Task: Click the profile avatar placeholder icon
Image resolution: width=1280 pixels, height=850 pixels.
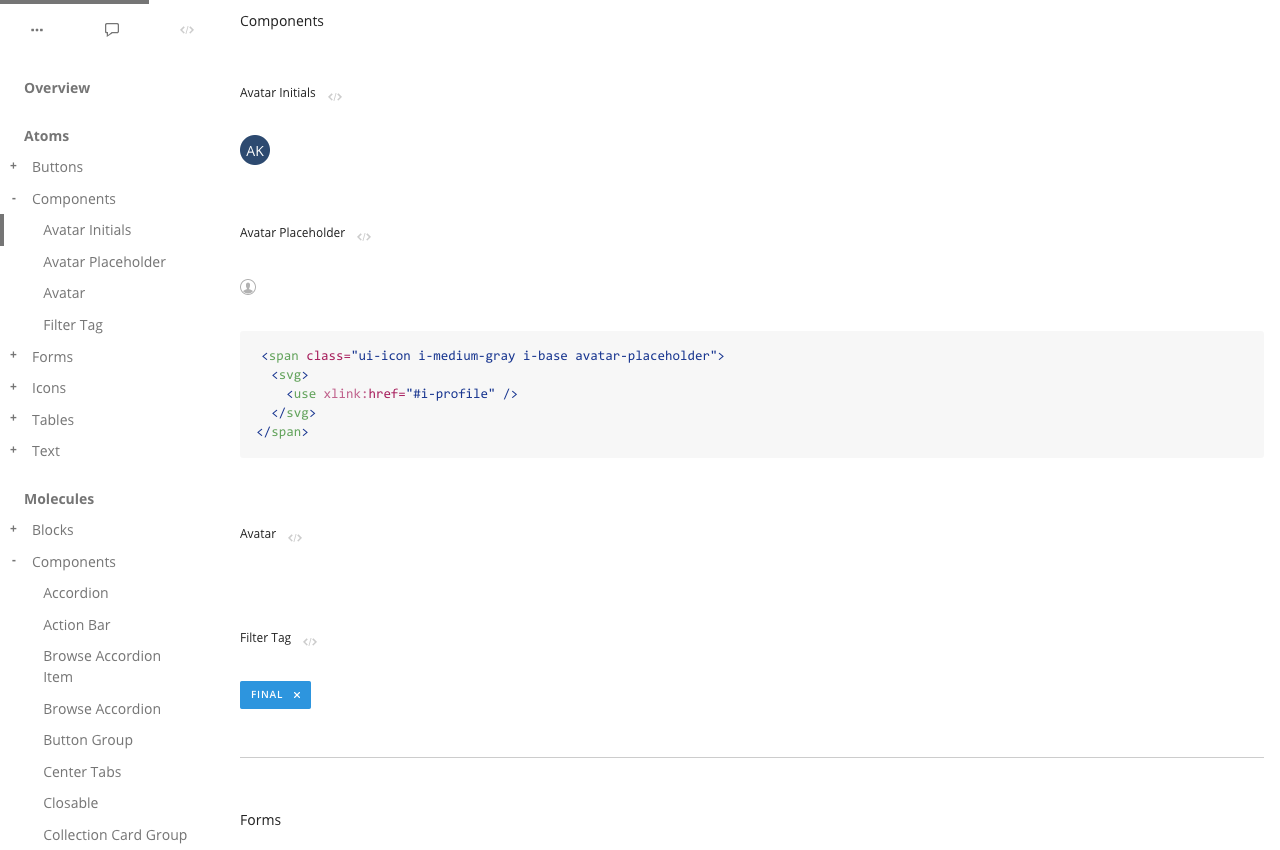Action: [248, 287]
